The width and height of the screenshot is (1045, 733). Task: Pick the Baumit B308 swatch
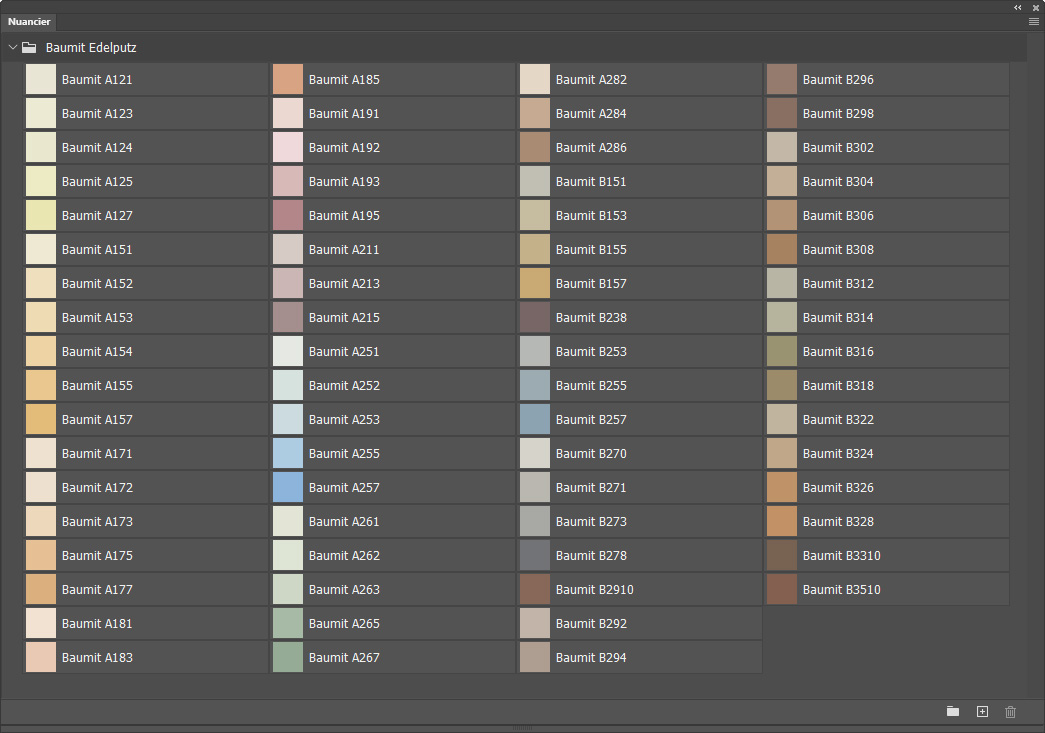(x=782, y=249)
